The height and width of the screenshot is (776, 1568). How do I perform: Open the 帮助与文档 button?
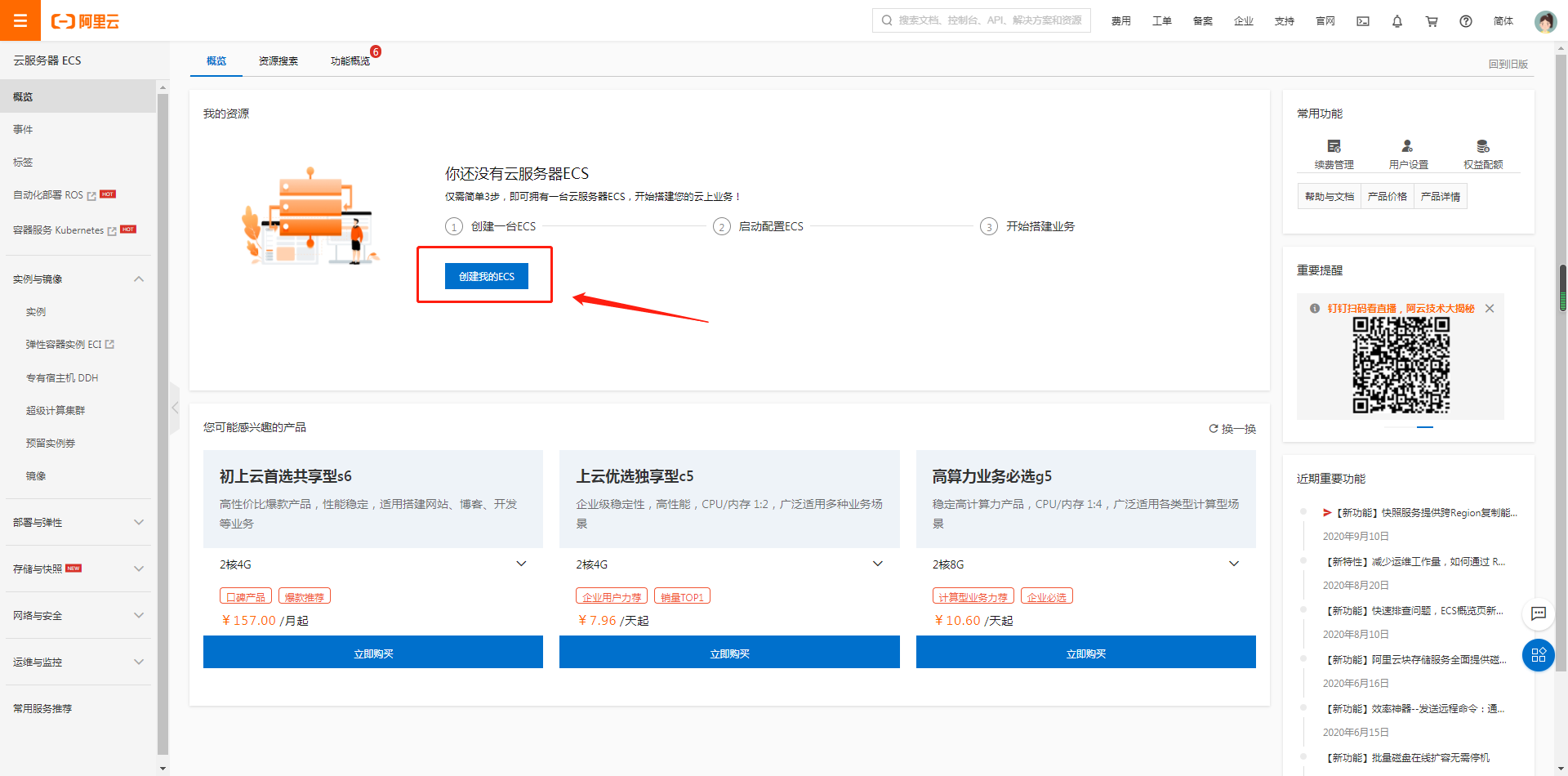[1330, 197]
